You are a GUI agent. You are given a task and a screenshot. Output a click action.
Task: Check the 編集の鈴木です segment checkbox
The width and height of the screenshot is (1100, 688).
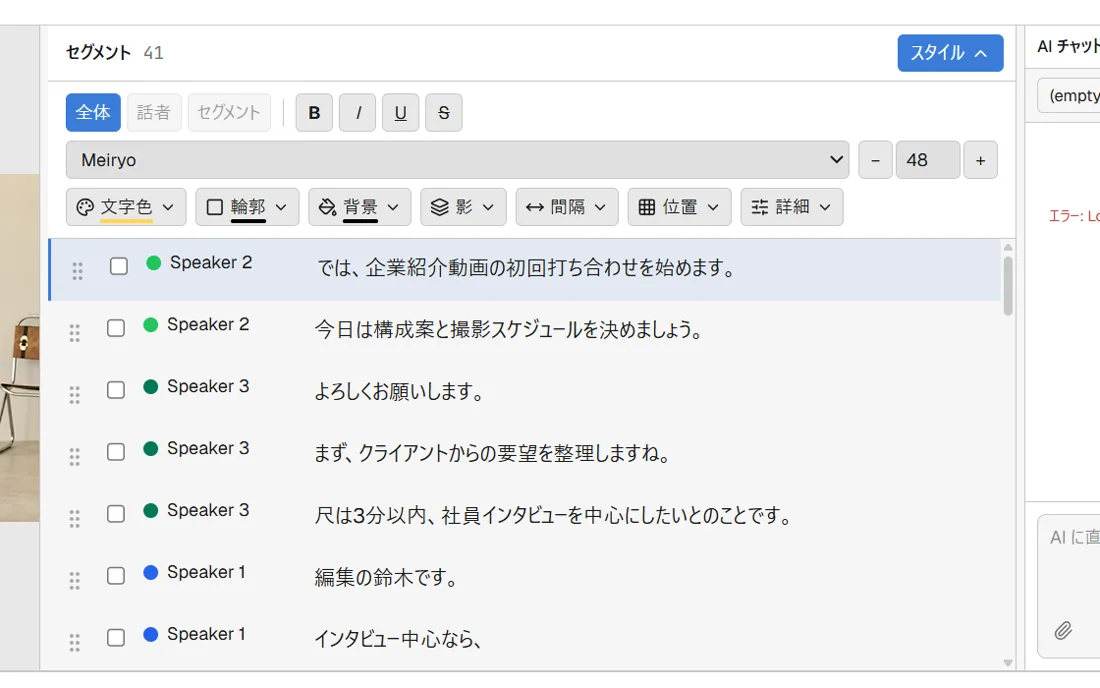tap(116, 576)
